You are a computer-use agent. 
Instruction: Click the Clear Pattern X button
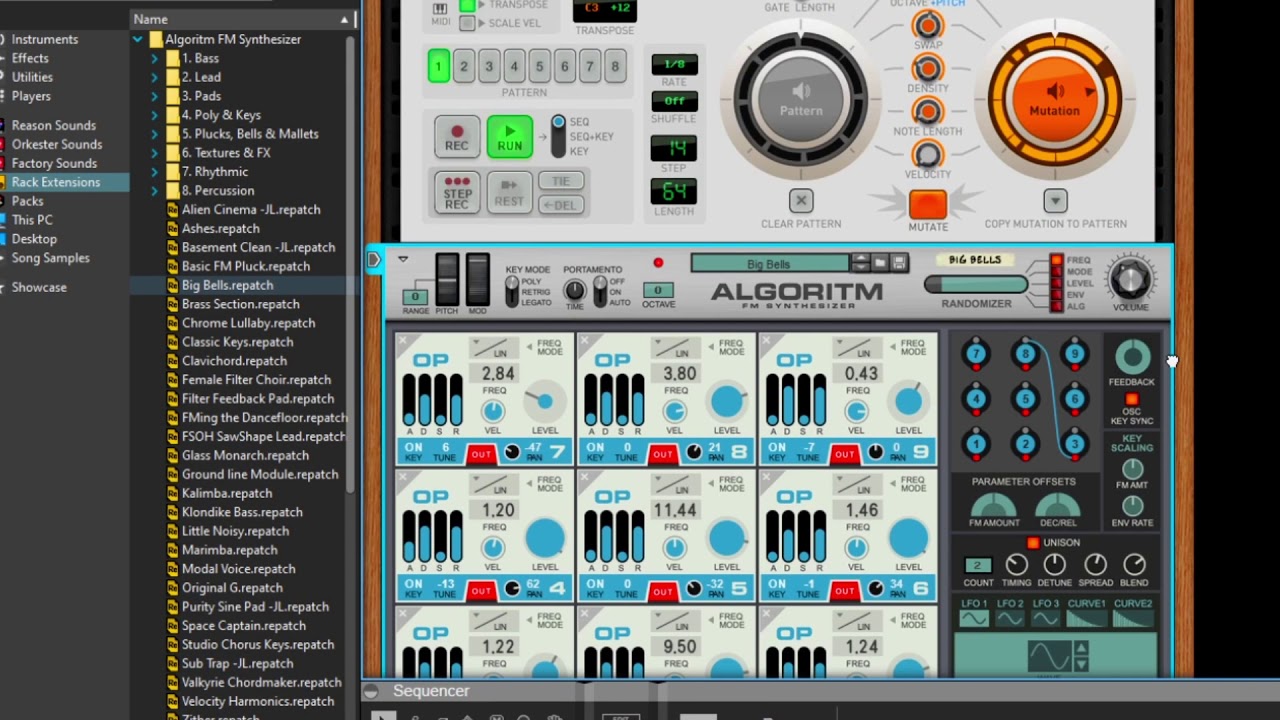point(800,200)
